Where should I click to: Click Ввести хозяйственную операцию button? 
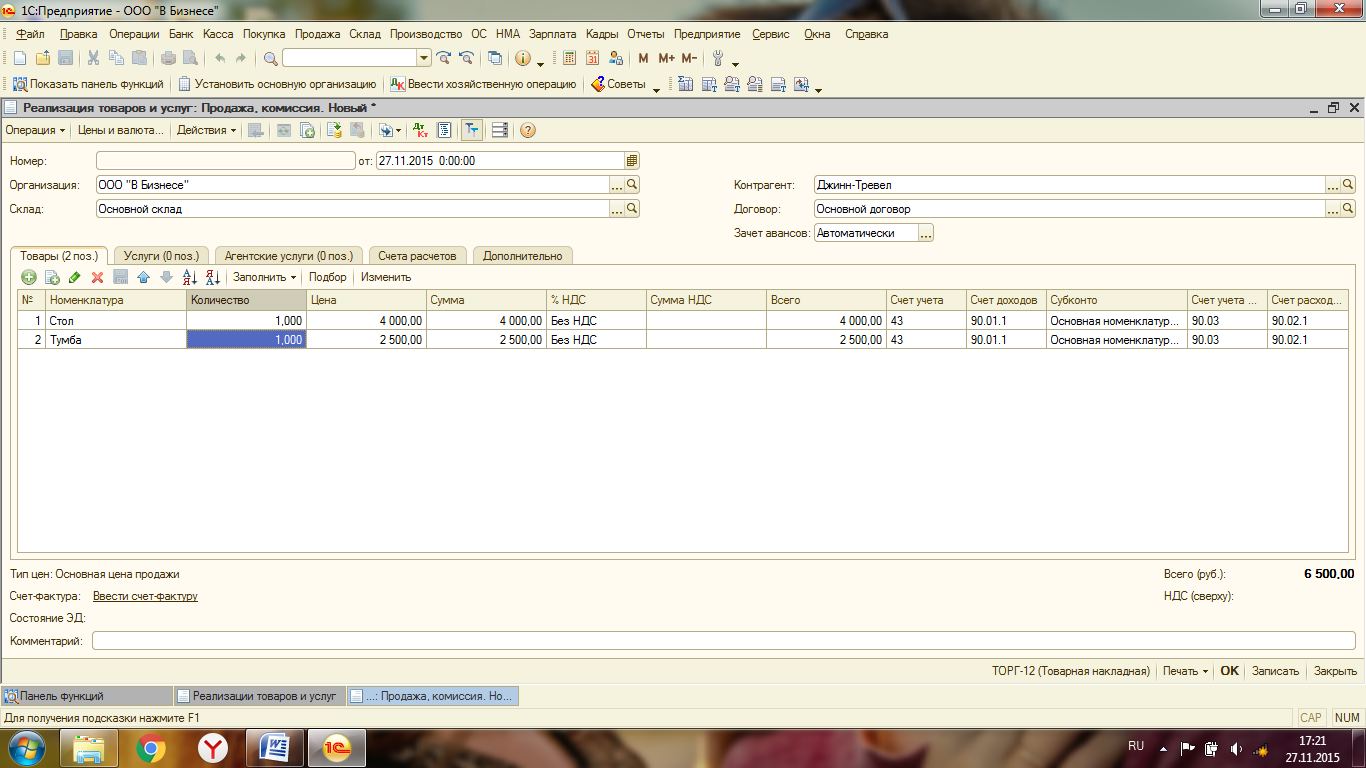pyautogui.click(x=483, y=84)
